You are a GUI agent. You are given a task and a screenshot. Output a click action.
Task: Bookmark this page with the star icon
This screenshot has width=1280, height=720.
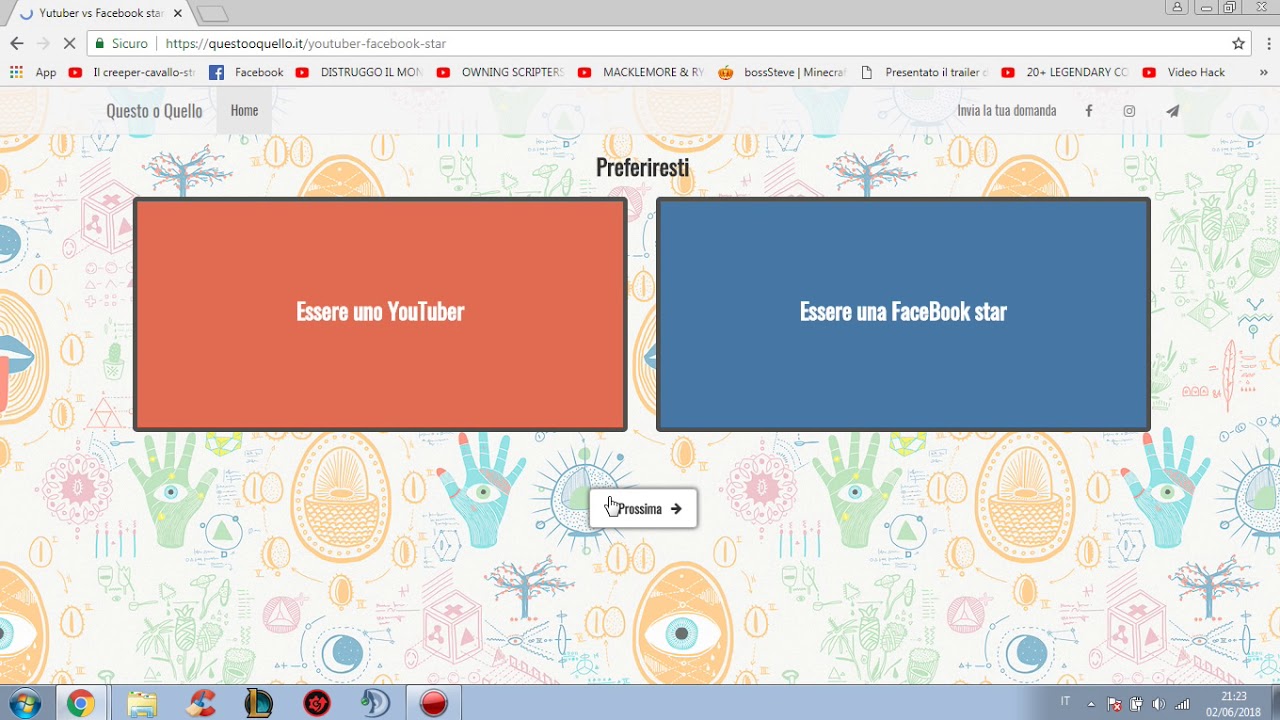[x=1238, y=43]
